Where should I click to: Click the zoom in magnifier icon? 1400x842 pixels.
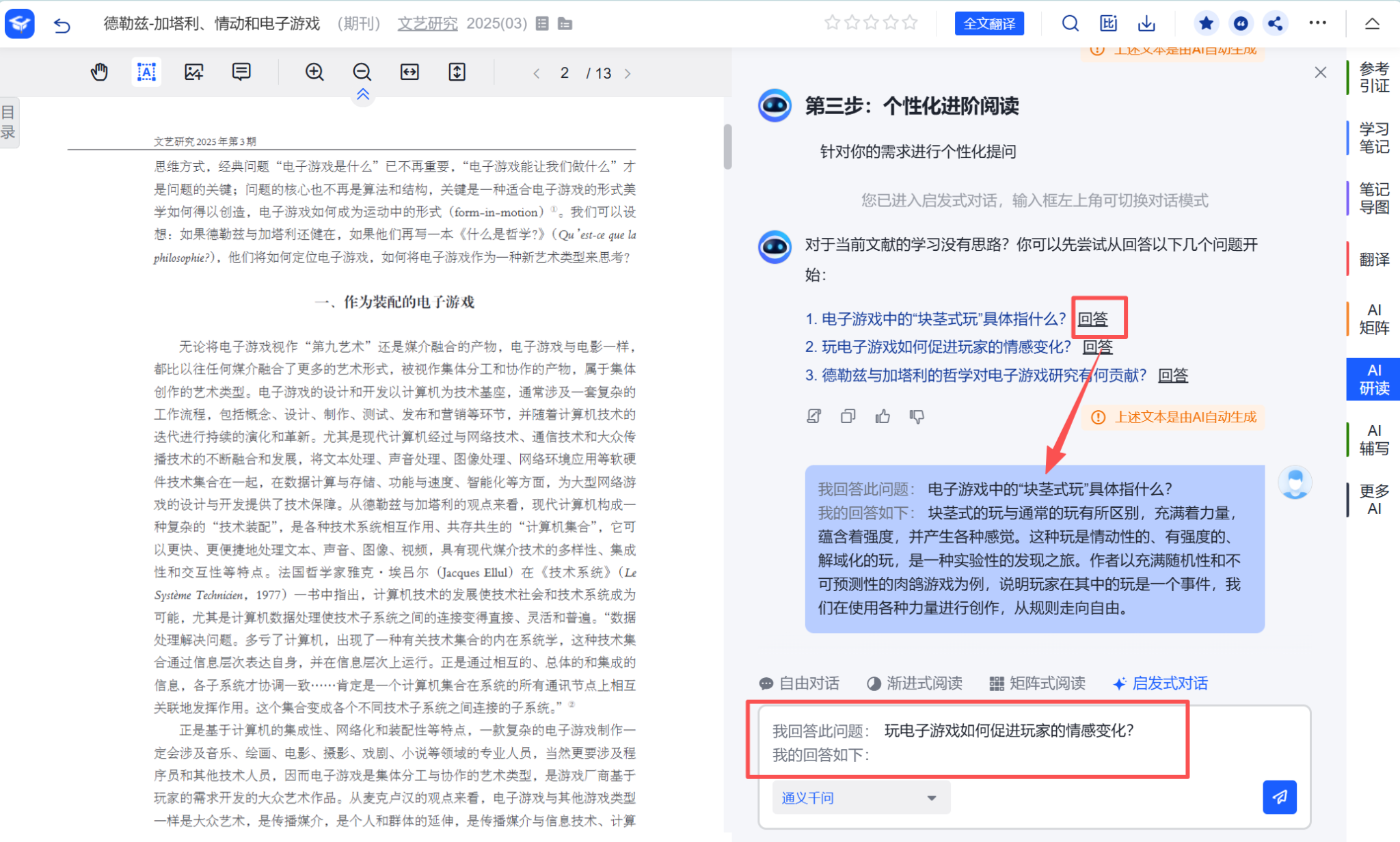314,72
